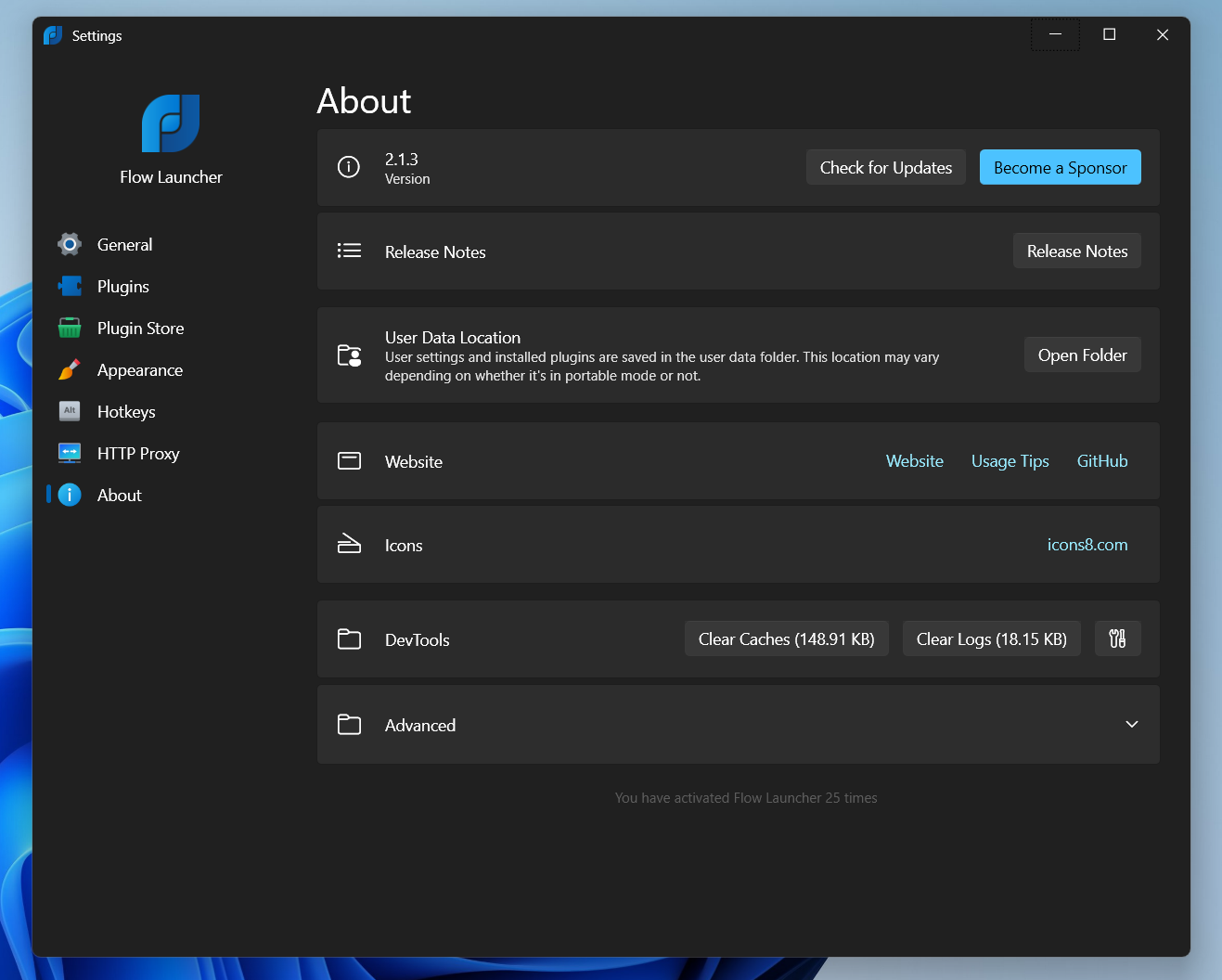
Task: Close the Settings window
Action: [1163, 34]
